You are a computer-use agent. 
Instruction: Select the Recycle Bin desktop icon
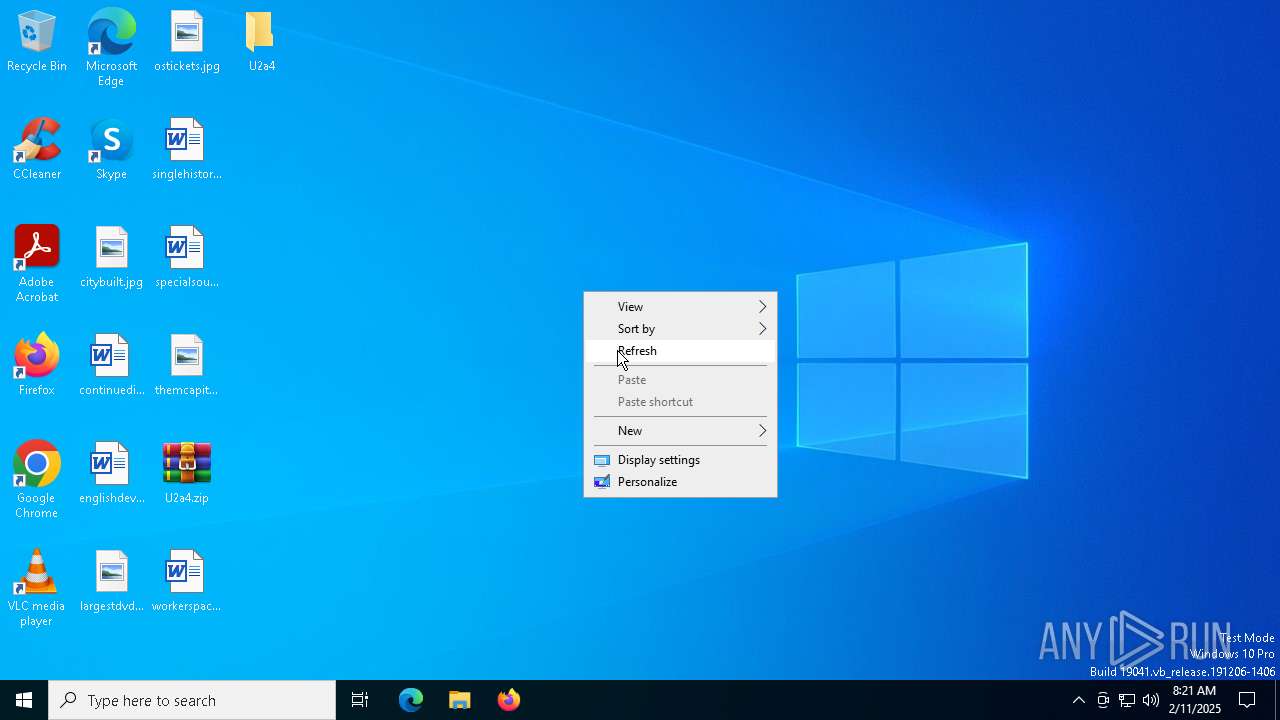click(37, 42)
